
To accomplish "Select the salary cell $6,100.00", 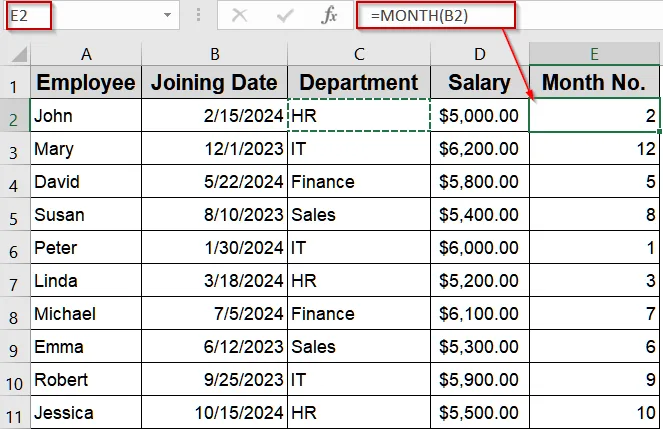I will click(x=480, y=313).
